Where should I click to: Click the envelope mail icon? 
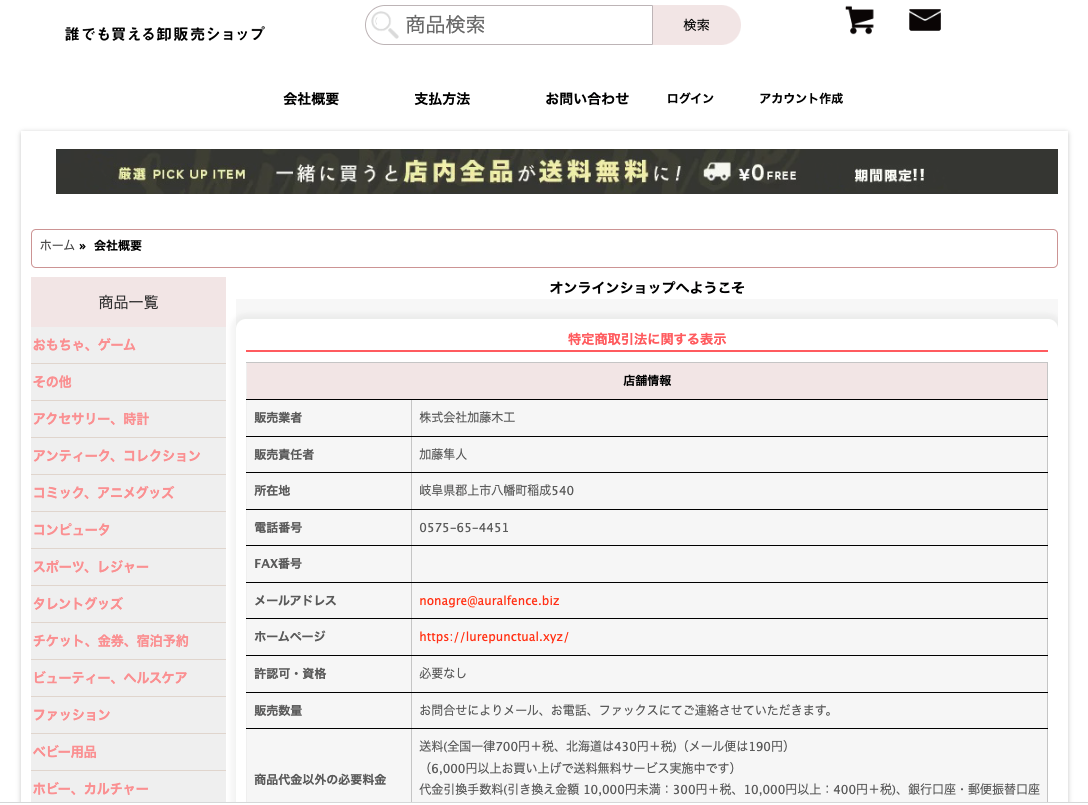[x=924, y=20]
